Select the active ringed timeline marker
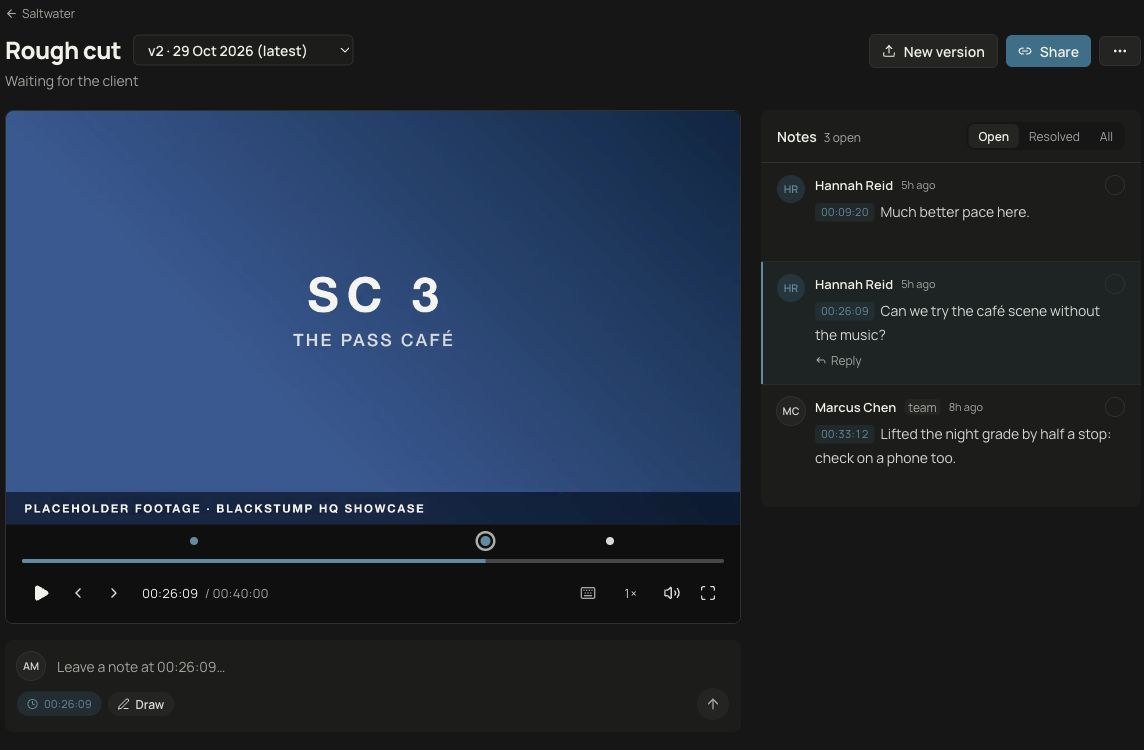1144x750 pixels. click(485, 541)
